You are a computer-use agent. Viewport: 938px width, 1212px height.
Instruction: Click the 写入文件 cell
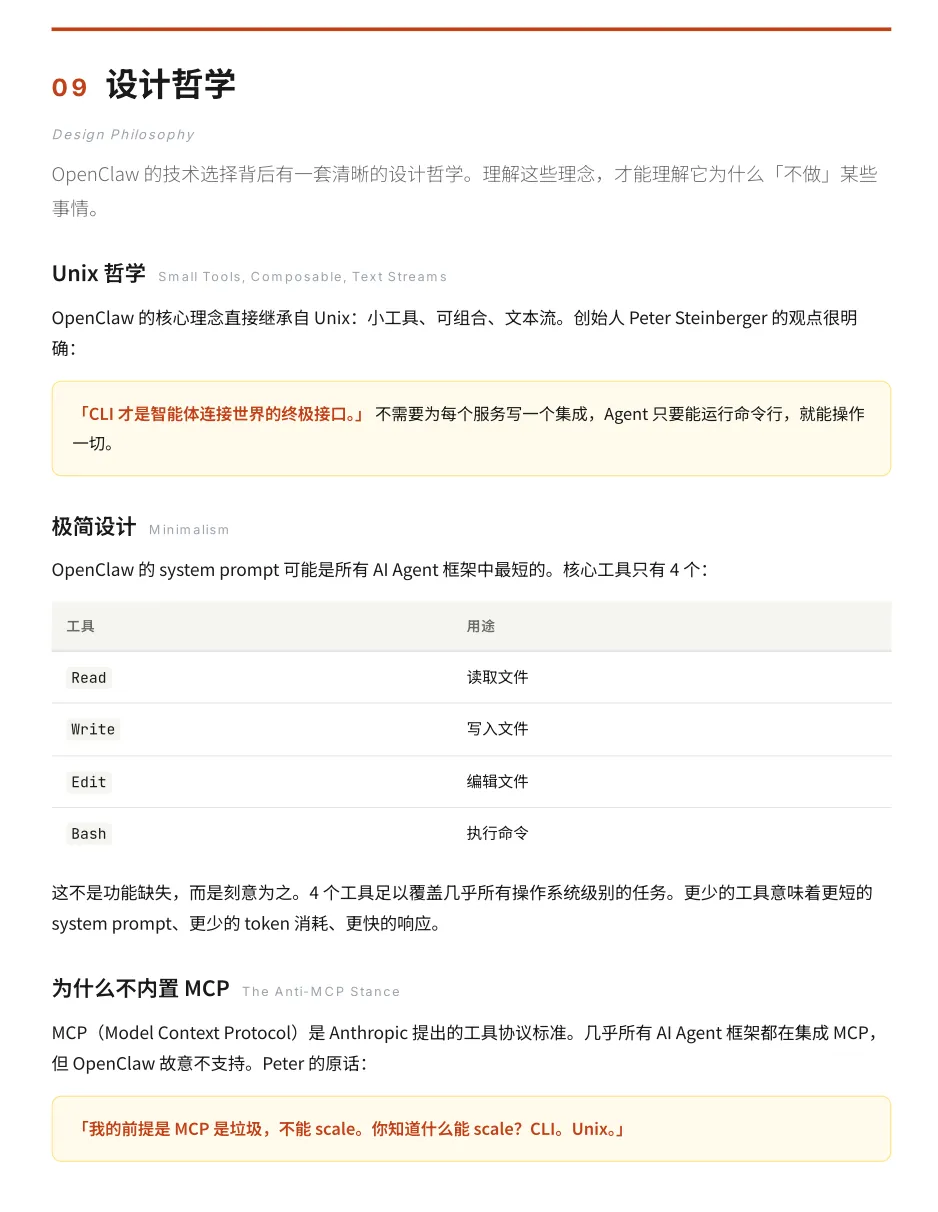click(x=497, y=730)
